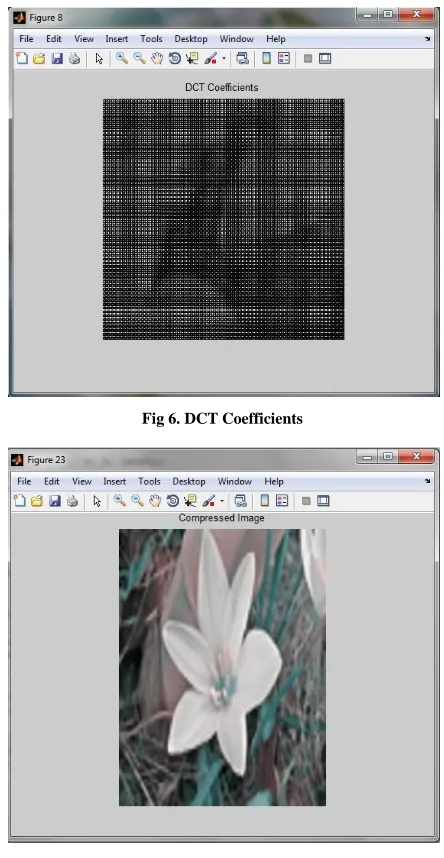
Task: Activate Zoom In tool in Figure 8
Action: (122, 59)
